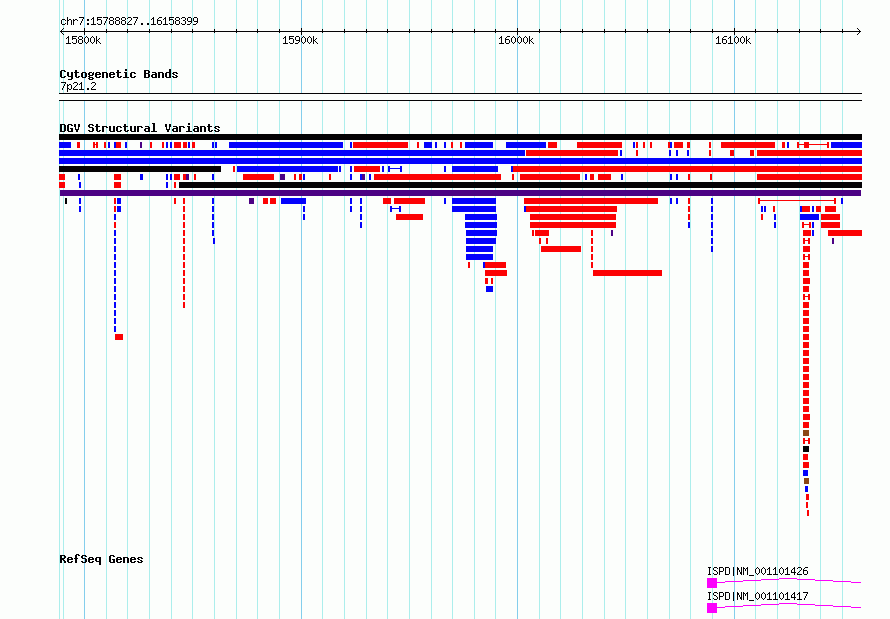Click the ruler's right arrowhead
Image resolution: width=890 pixels, height=619 pixels.
coord(859,32)
